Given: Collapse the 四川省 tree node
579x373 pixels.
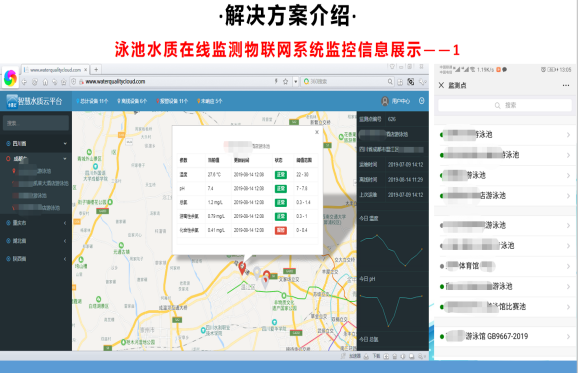Looking at the screenshot, I should coord(36,143).
